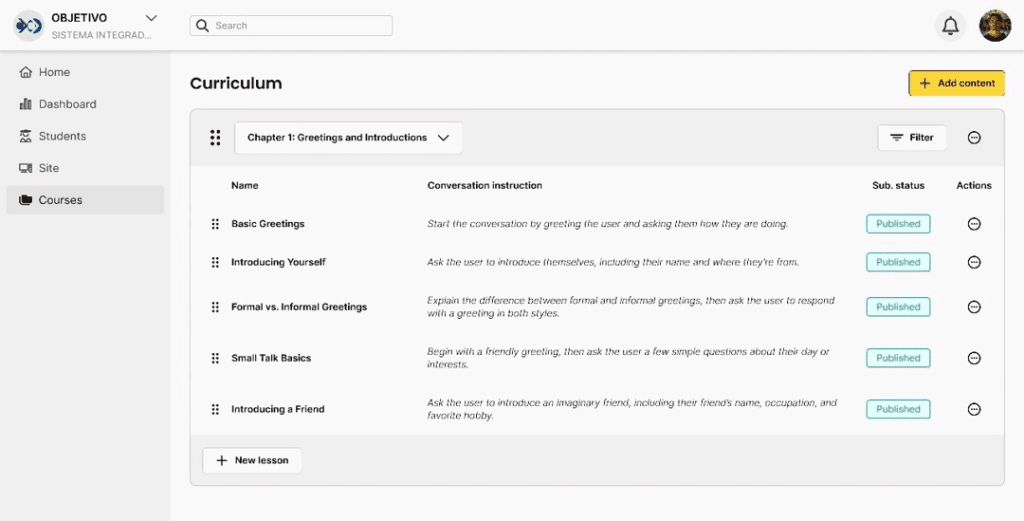Click the user profile avatar
This screenshot has height=521, width=1024.
coord(994,26)
